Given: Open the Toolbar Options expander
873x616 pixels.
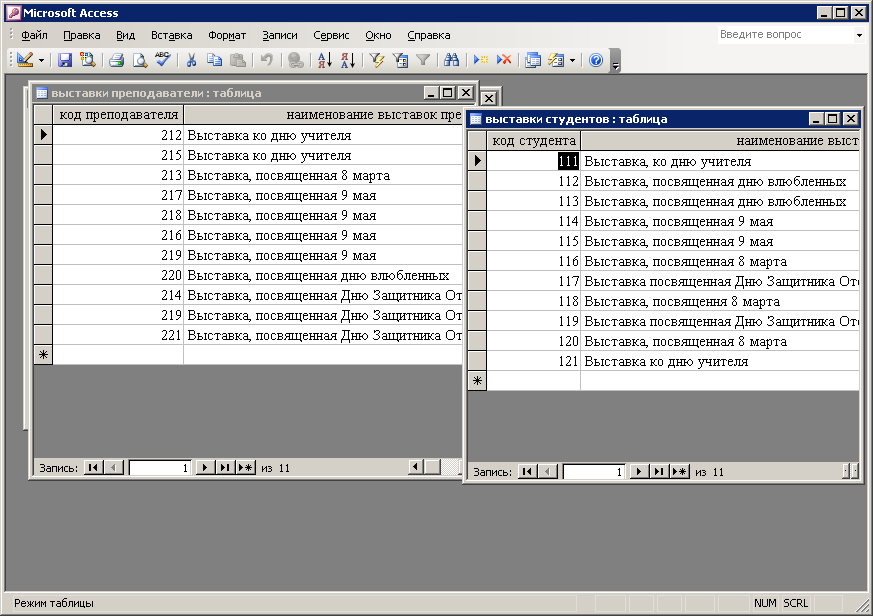Looking at the screenshot, I should pyautogui.click(x=615, y=61).
